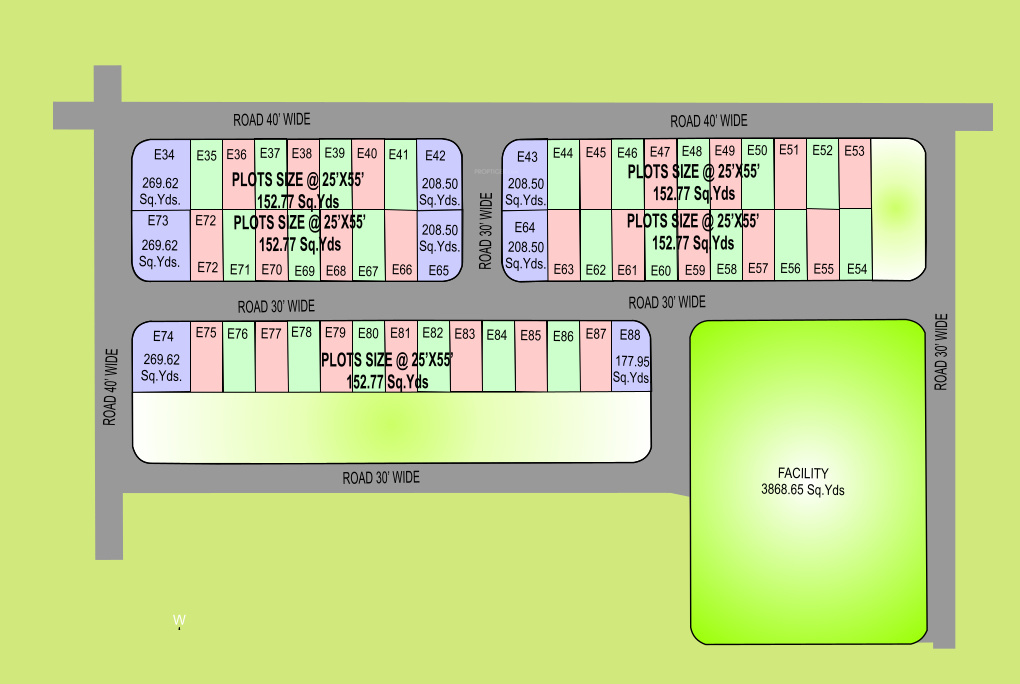Click the vertical Road 40' Wide label
This screenshot has height=684, width=1020.
tap(110, 387)
